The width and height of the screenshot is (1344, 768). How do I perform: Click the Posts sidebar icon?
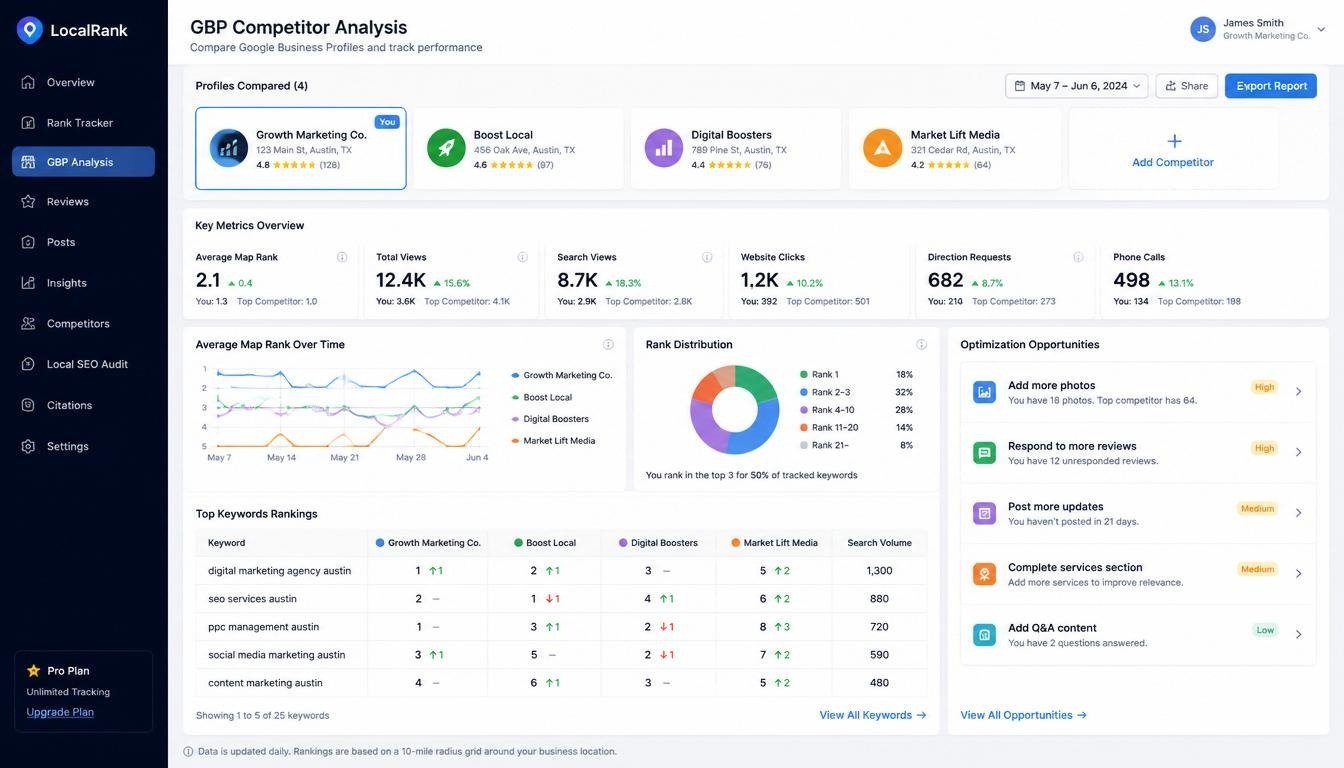pyautogui.click(x=28, y=242)
